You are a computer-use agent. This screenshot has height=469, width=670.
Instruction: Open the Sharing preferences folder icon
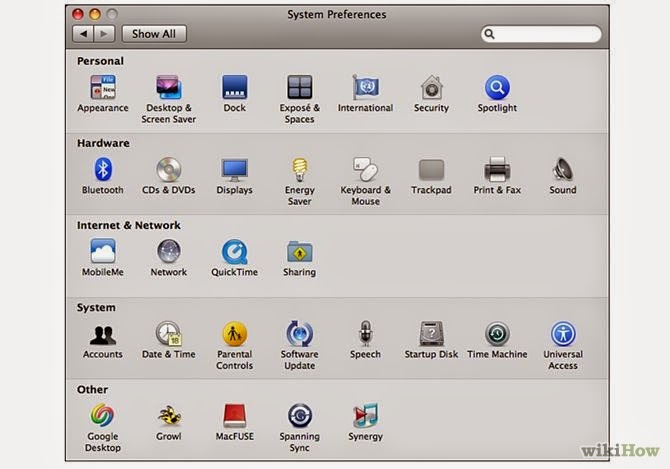pyautogui.click(x=300, y=251)
